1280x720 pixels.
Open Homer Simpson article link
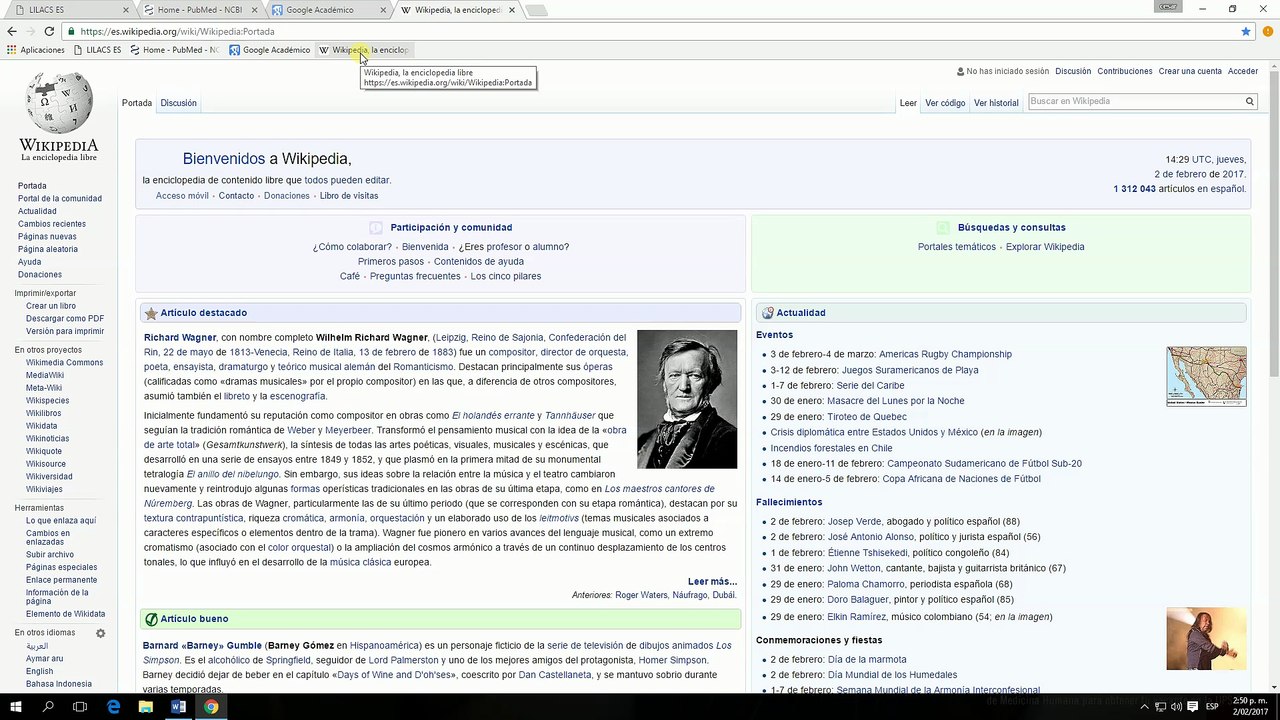click(672, 660)
